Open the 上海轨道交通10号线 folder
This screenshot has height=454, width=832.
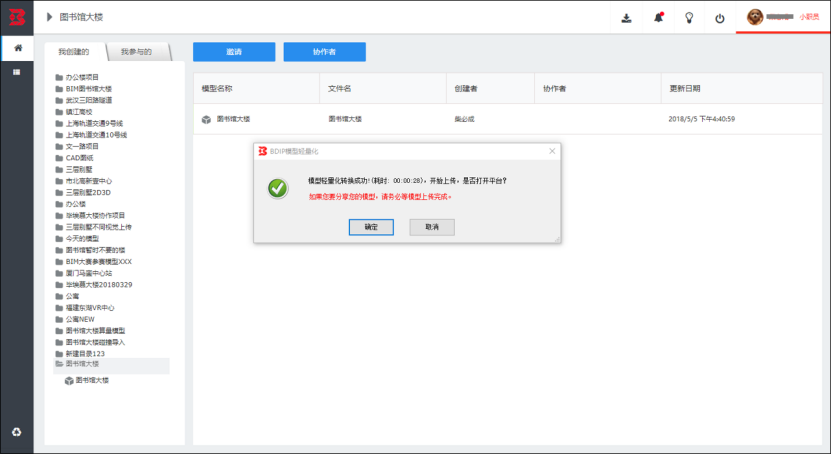(x=96, y=135)
